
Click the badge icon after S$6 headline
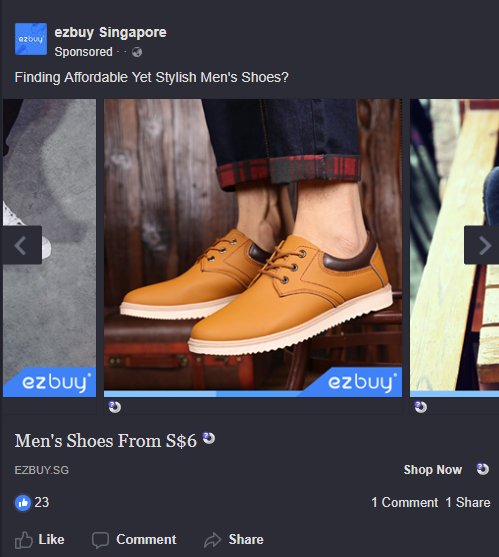pos(209,438)
